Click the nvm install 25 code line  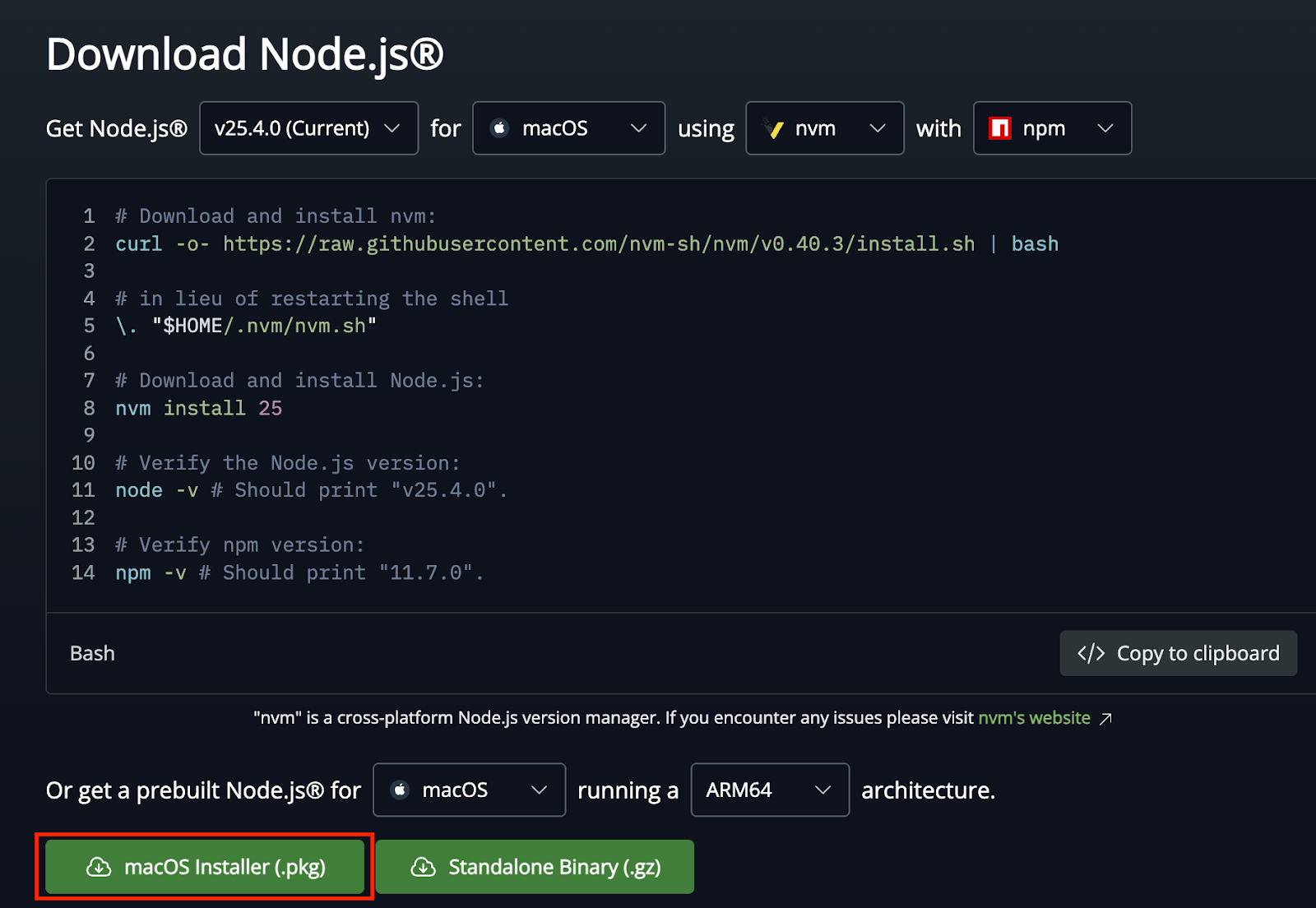[x=198, y=409]
